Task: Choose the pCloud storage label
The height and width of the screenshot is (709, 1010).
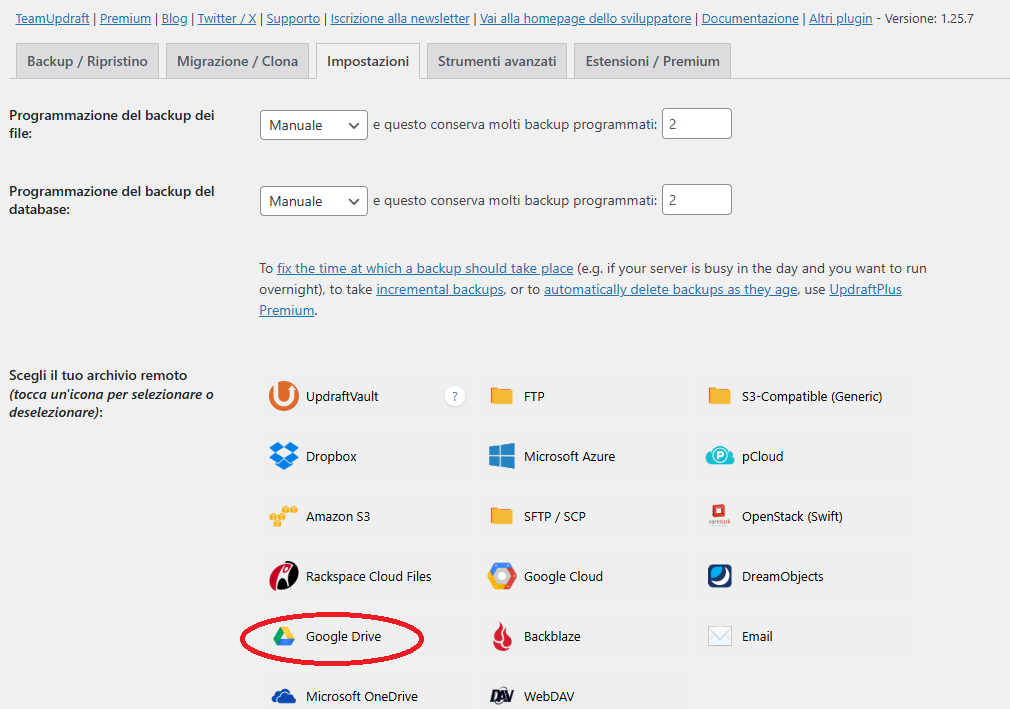Action: coord(763,457)
